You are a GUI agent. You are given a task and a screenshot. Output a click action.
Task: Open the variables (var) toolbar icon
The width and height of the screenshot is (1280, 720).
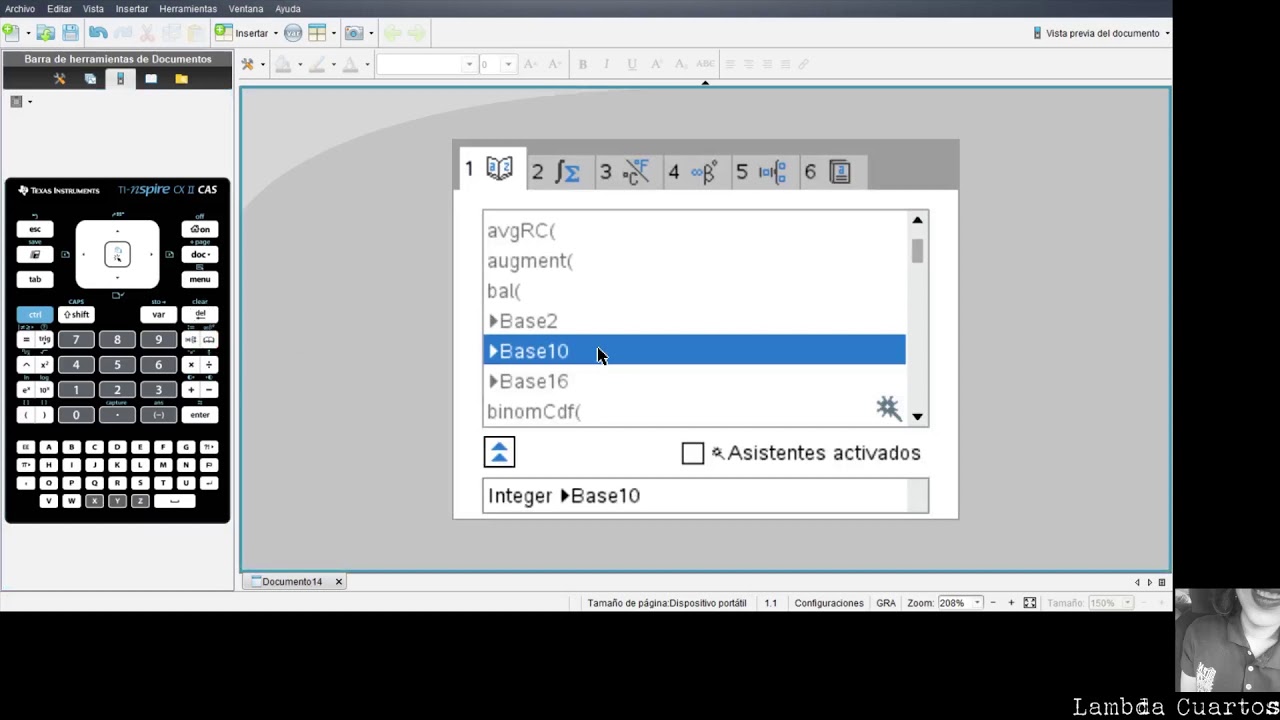tap(293, 33)
